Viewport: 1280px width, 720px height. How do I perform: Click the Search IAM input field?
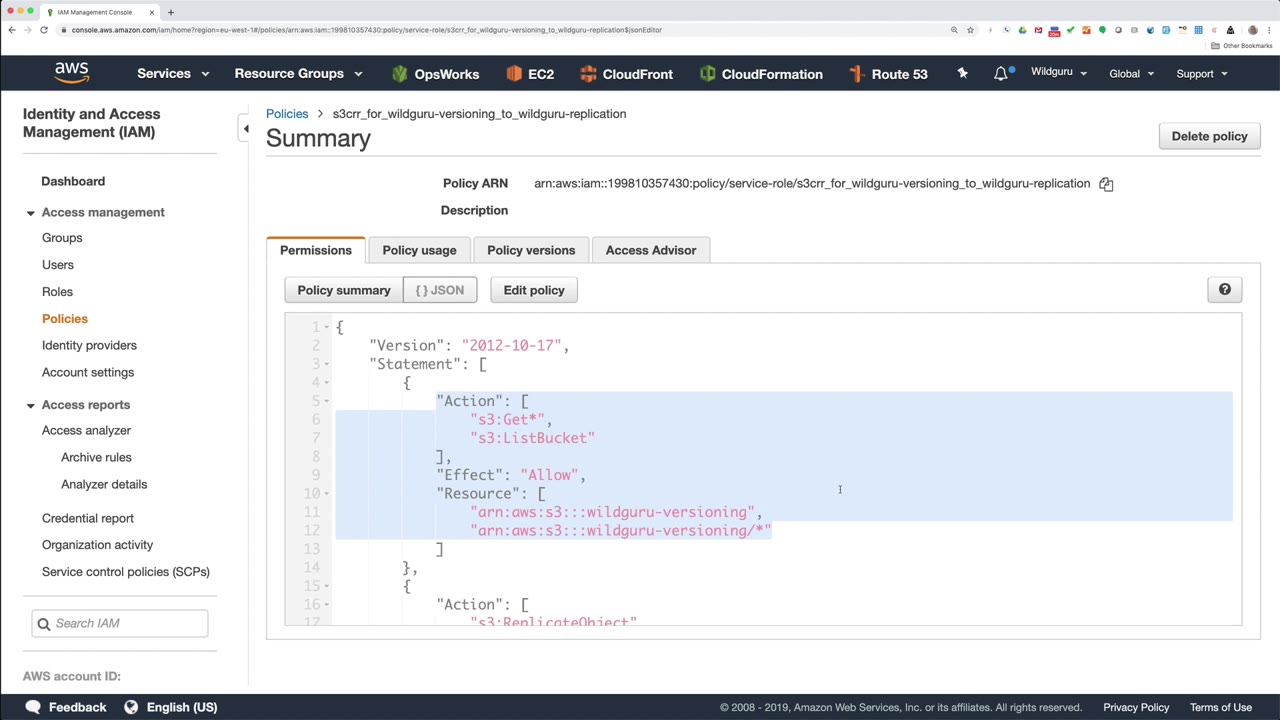tap(128, 623)
